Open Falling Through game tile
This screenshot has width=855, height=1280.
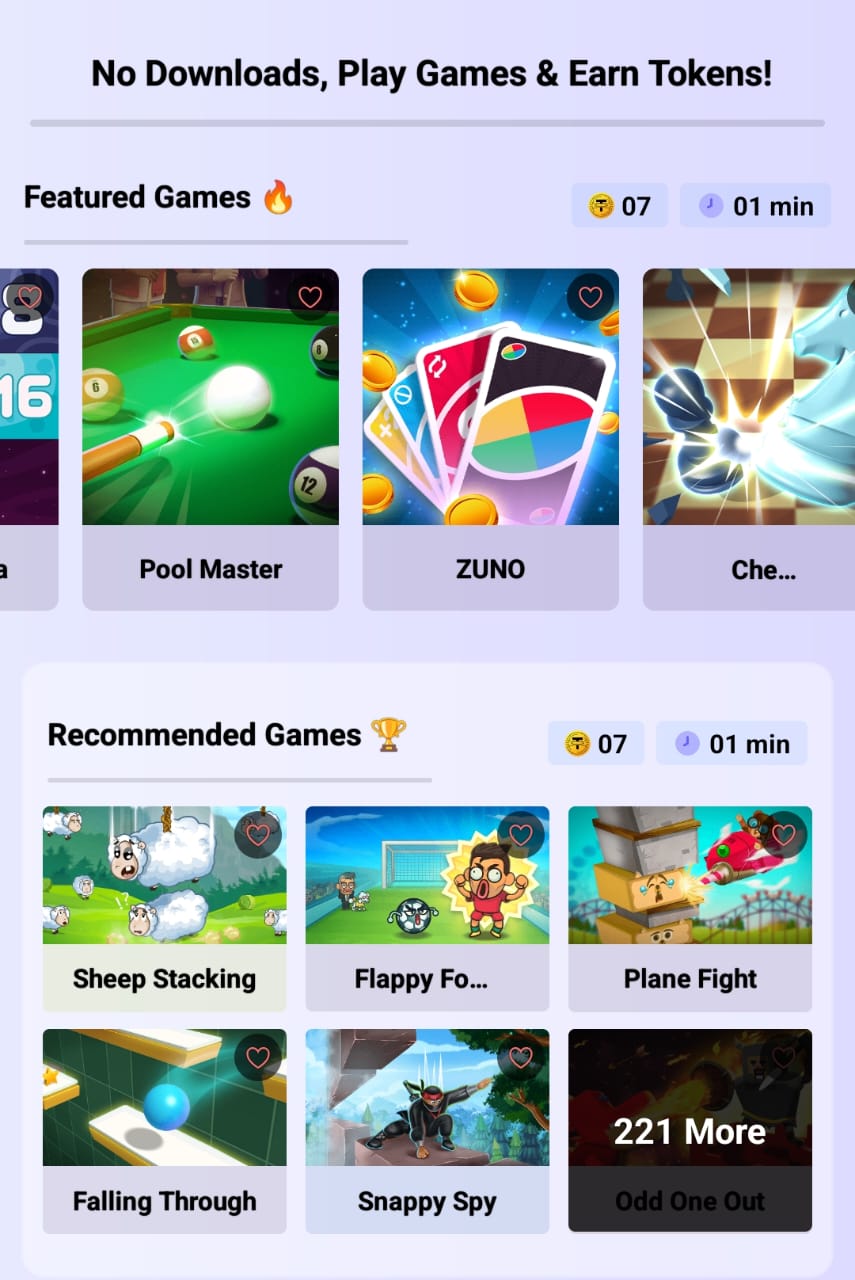click(164, 1131)
